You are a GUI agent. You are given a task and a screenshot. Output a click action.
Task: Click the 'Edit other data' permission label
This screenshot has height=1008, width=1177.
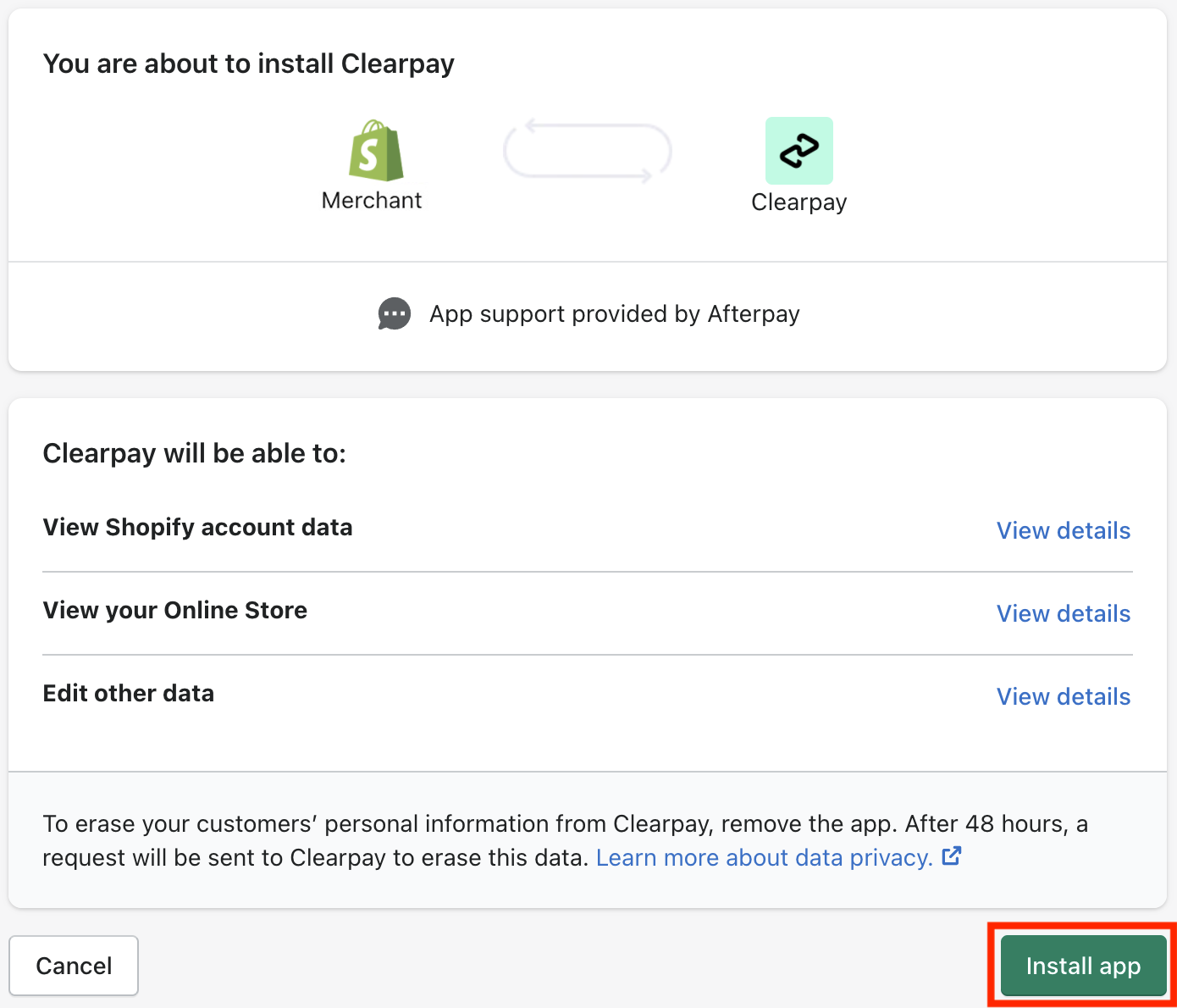pyautogui.click(x=129, y=693)
